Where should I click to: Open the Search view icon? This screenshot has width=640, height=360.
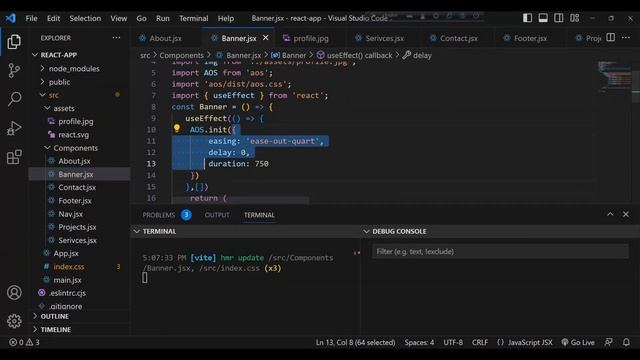point(14,99)
